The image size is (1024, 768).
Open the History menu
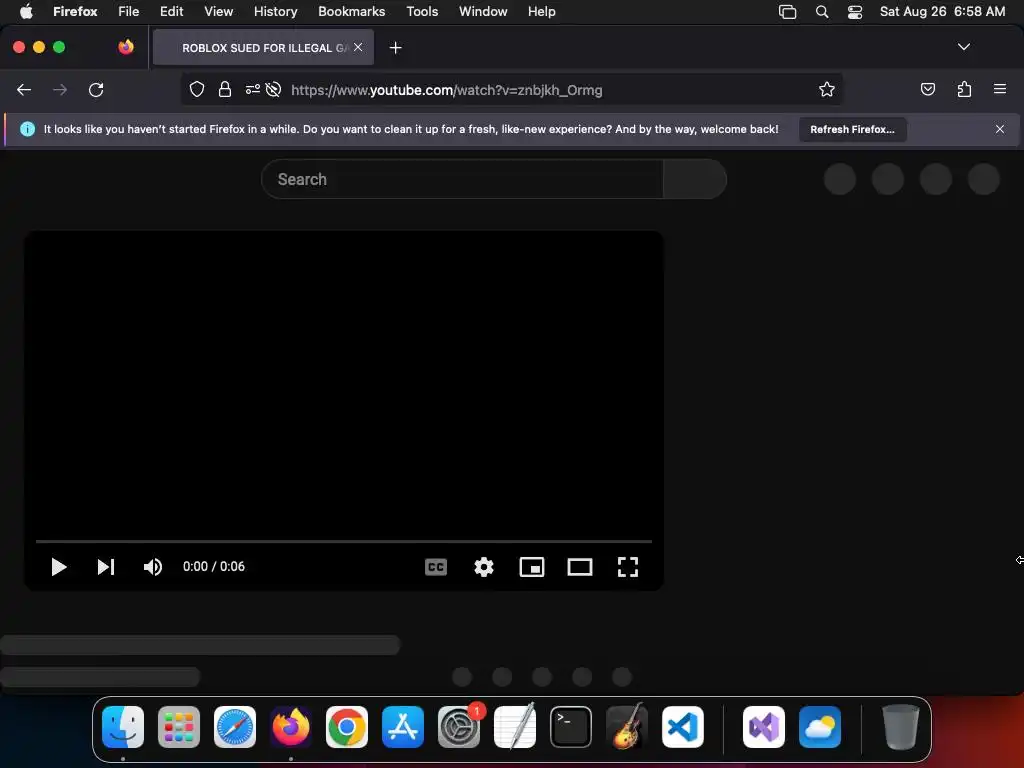275,11
